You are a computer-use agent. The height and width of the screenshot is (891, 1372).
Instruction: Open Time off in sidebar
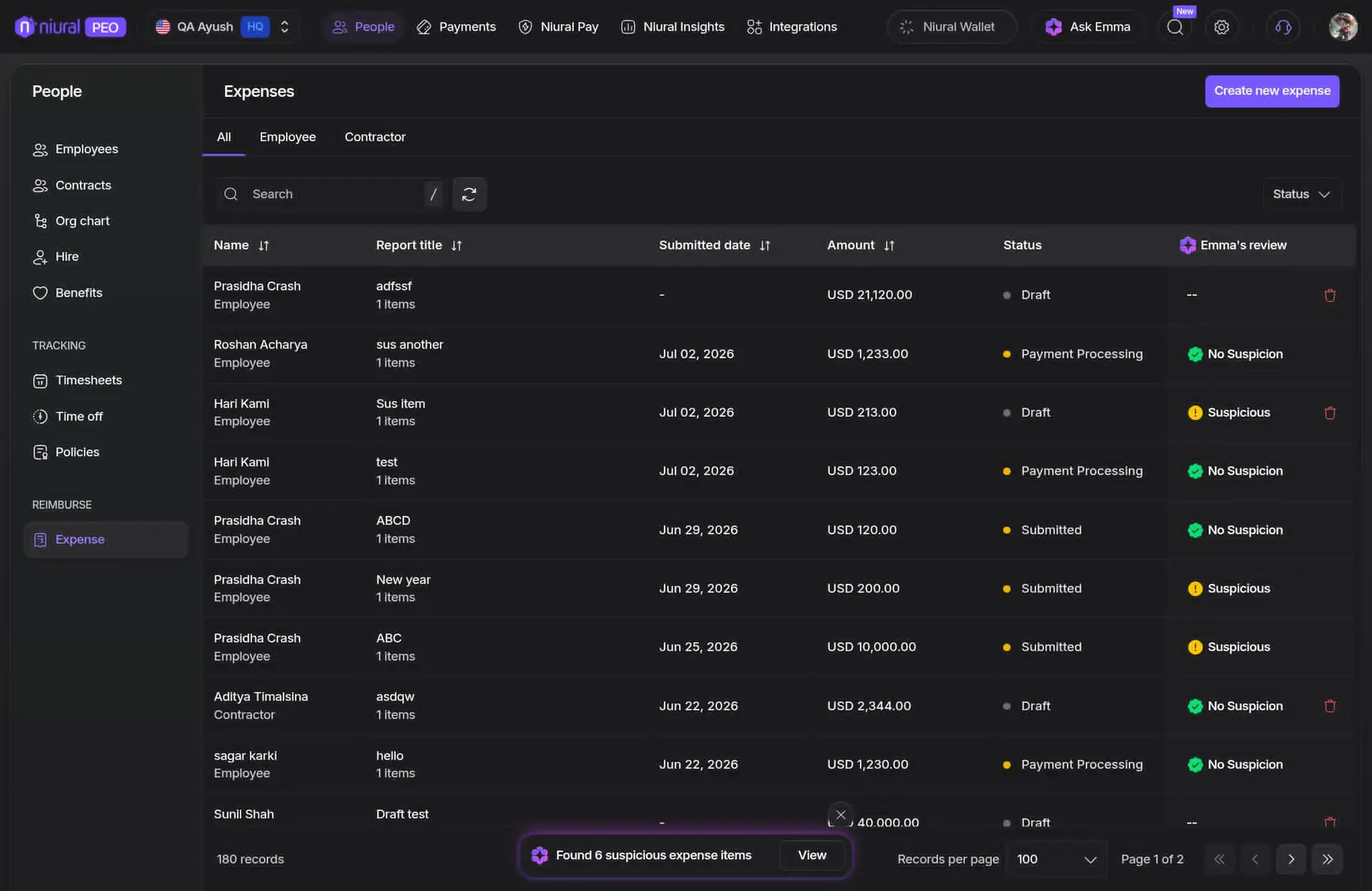pos(105,416)
